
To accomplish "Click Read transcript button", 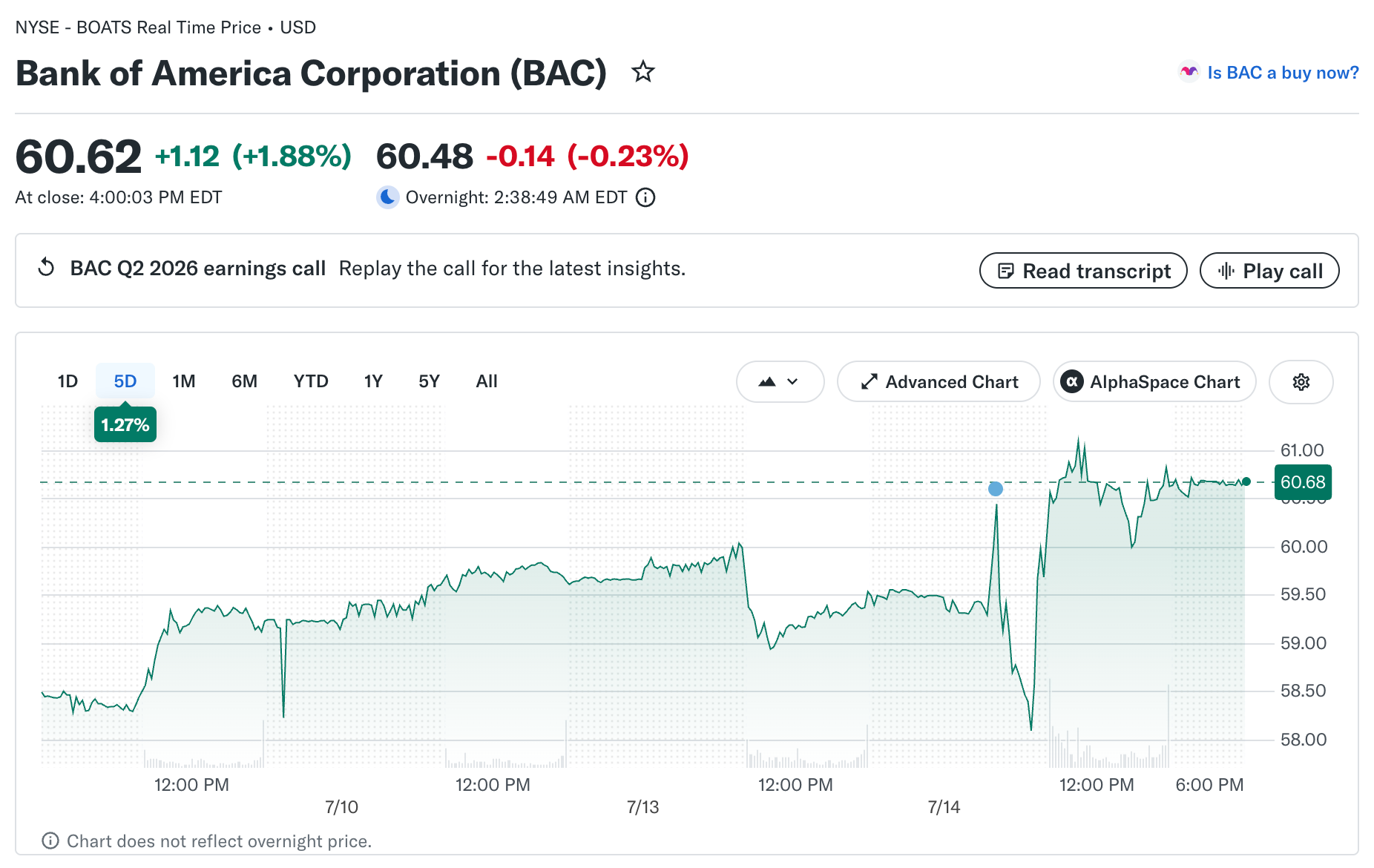I will pos(1083,271).
